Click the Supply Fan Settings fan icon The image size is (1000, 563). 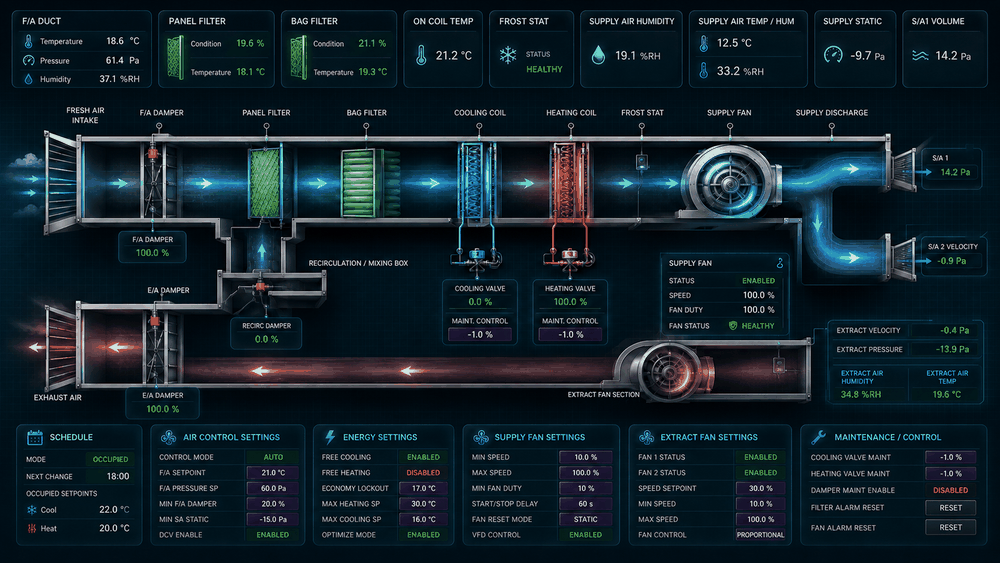(x=481, y=437)
